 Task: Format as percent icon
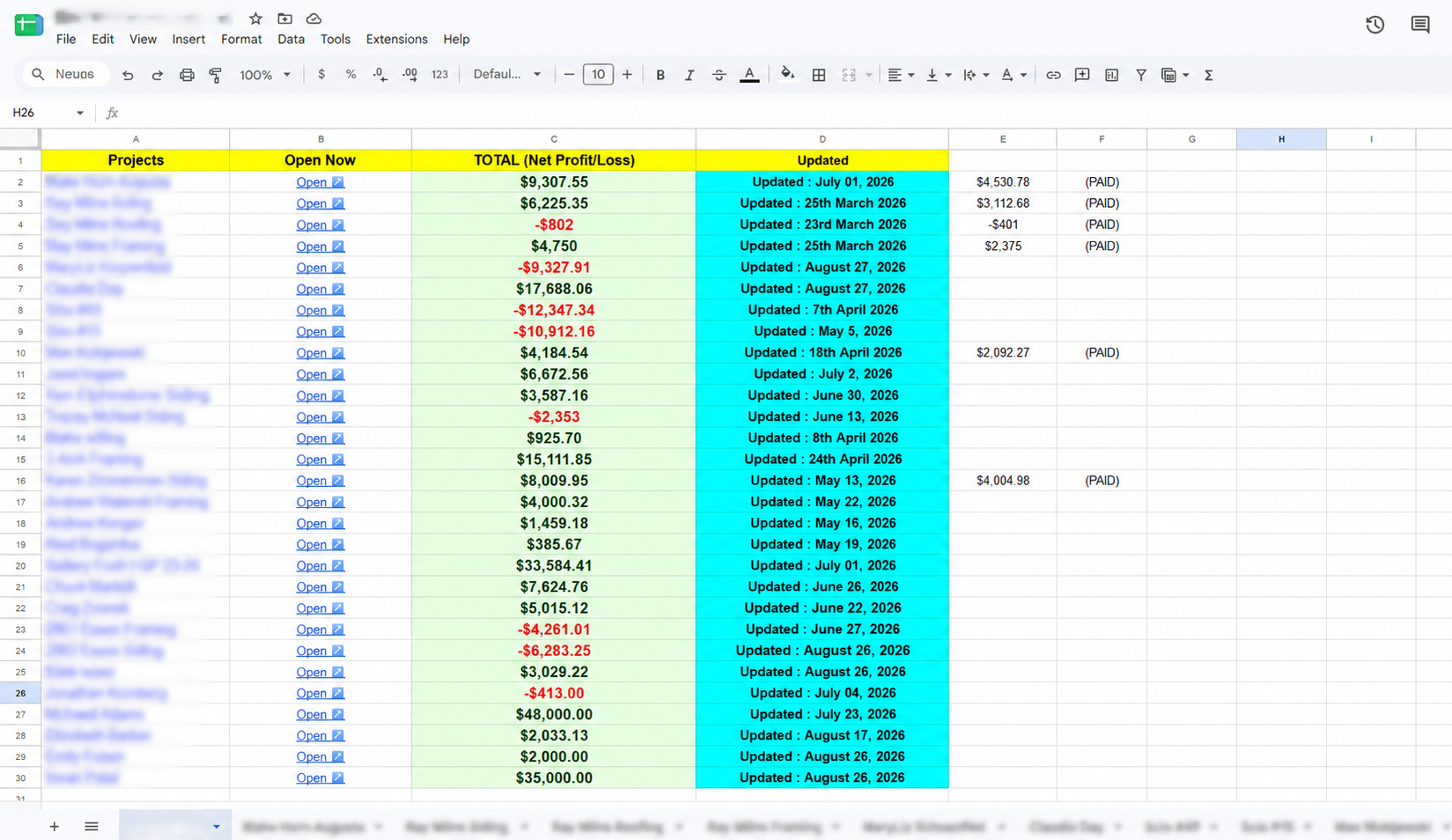(350, 75)
